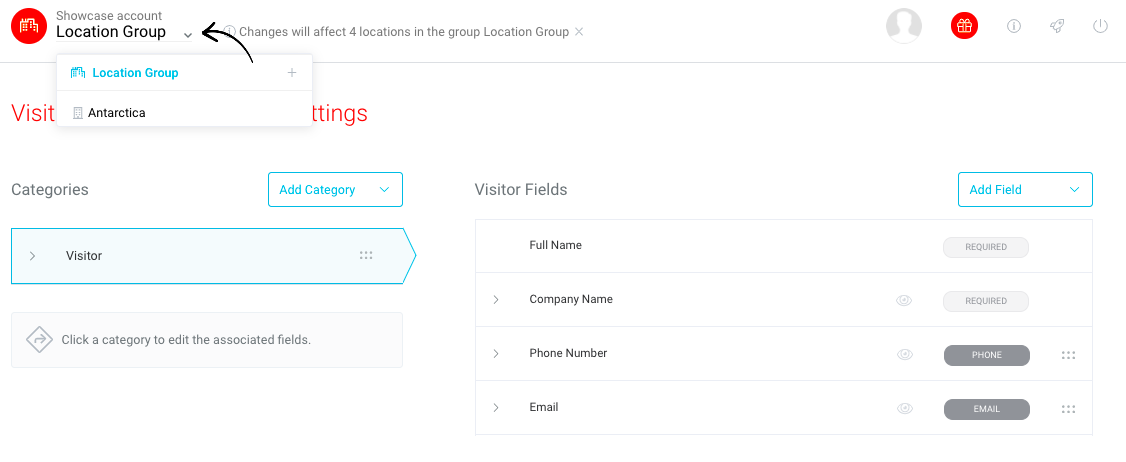Screen dimensions: 1126x462
Task: Click the Phone Number row drag handle
Action: pos(1069,354)
